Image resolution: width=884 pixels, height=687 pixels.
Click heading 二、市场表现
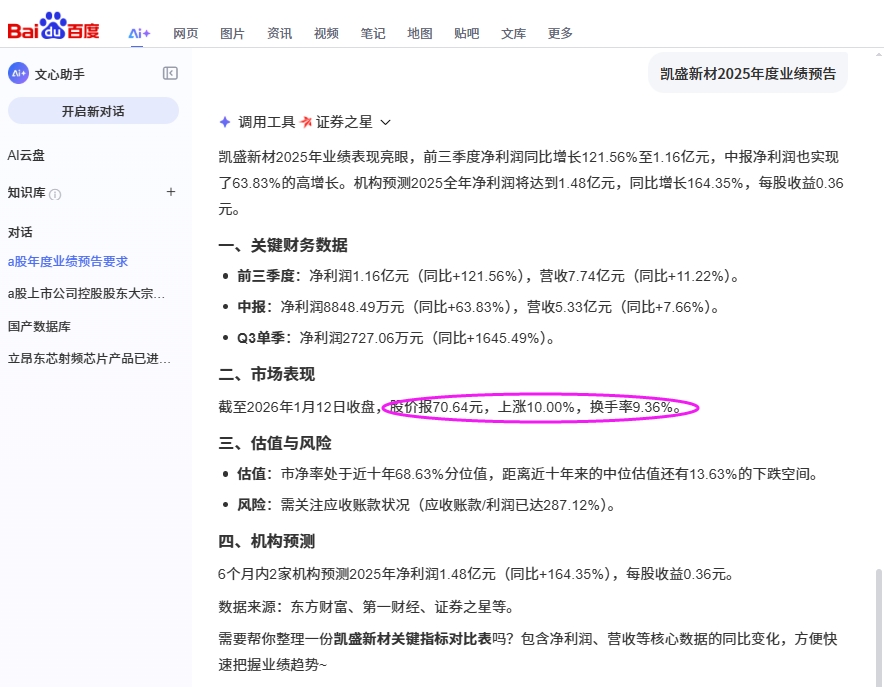(x=267, y=374)
